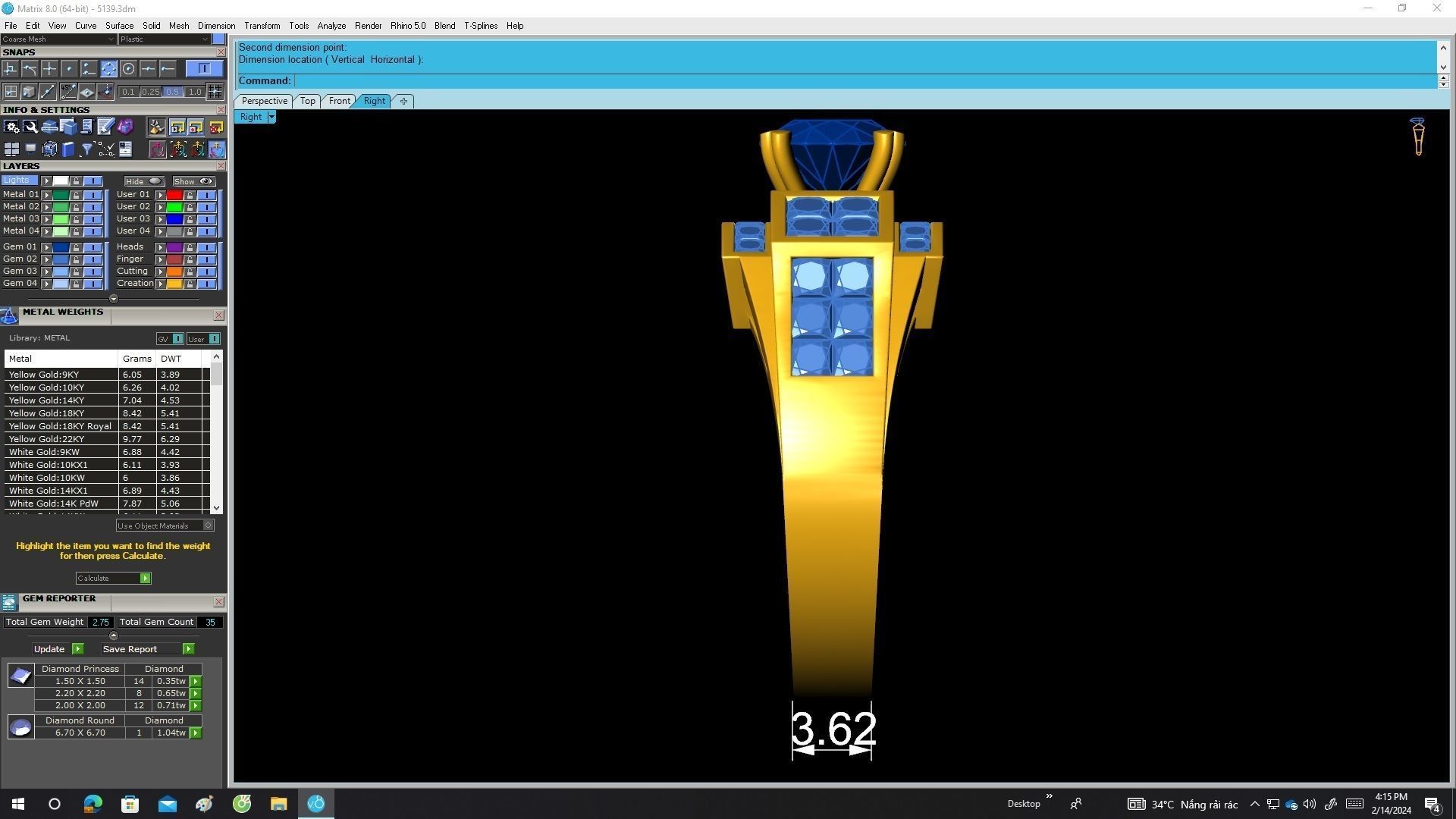
Task: Open the Coarse Mesh dropdown
Action: pos(58,39)
